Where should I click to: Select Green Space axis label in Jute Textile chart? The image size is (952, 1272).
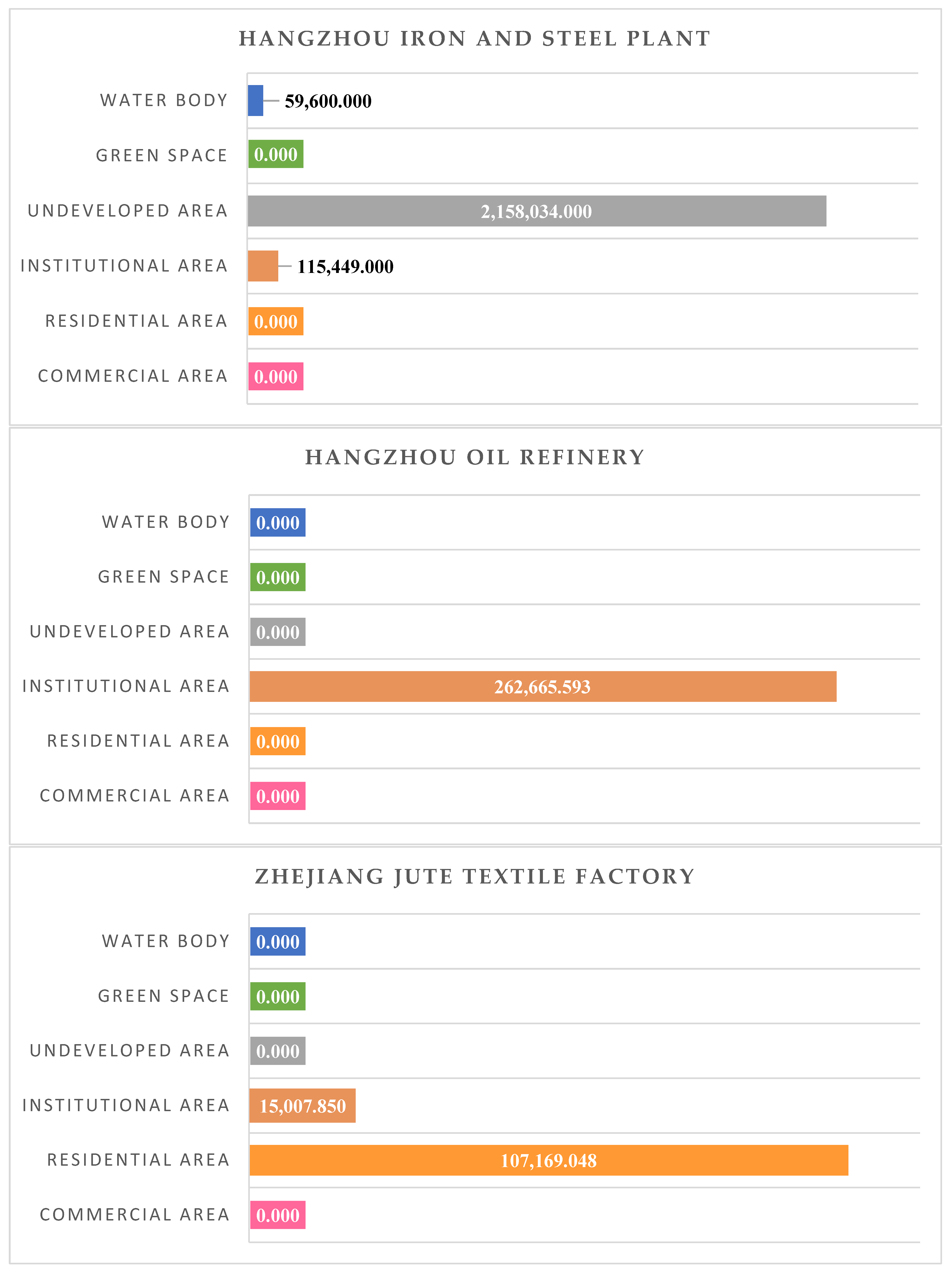tap(163, 996)
